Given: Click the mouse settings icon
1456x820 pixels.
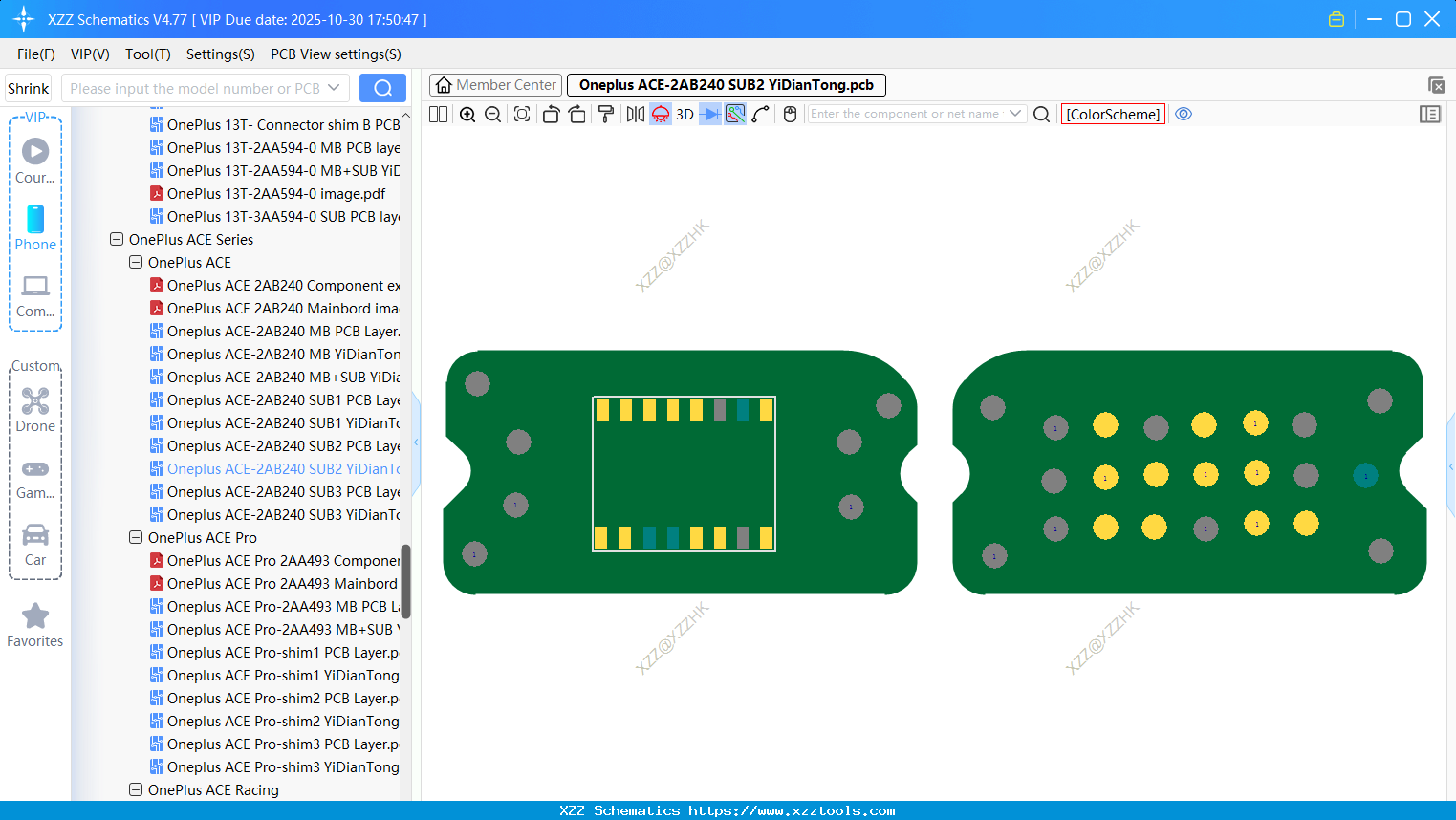Looking at the screenshot, I should tap(790, 114).
